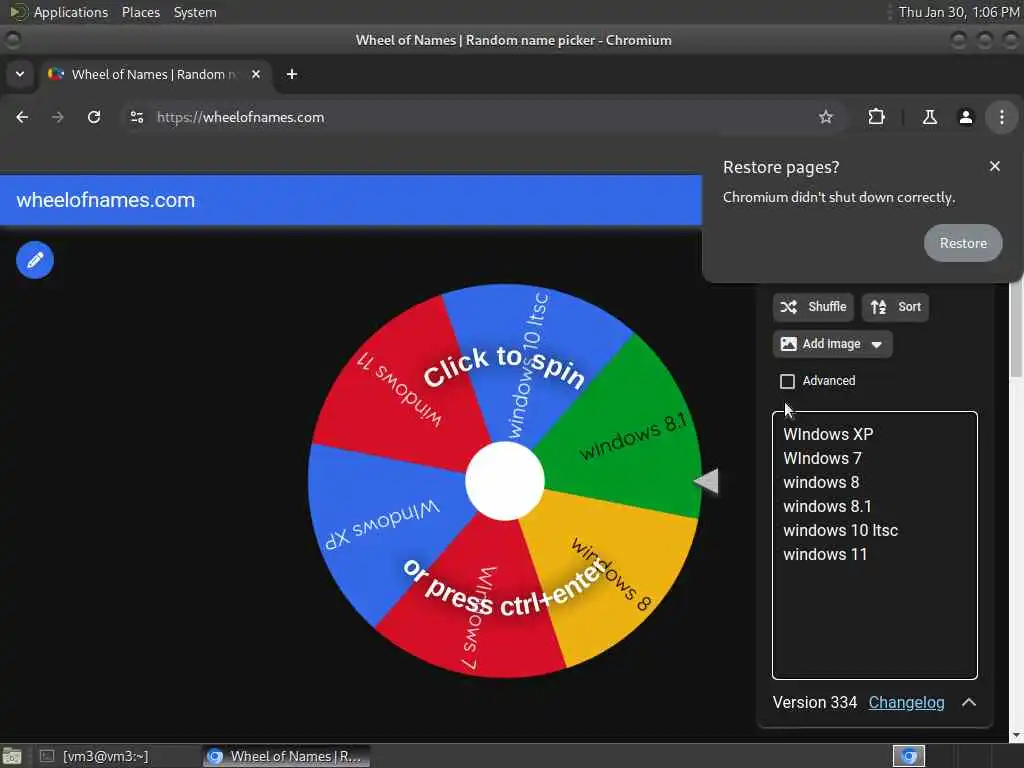Click the blue pencil edit button

tap(35, 260)
